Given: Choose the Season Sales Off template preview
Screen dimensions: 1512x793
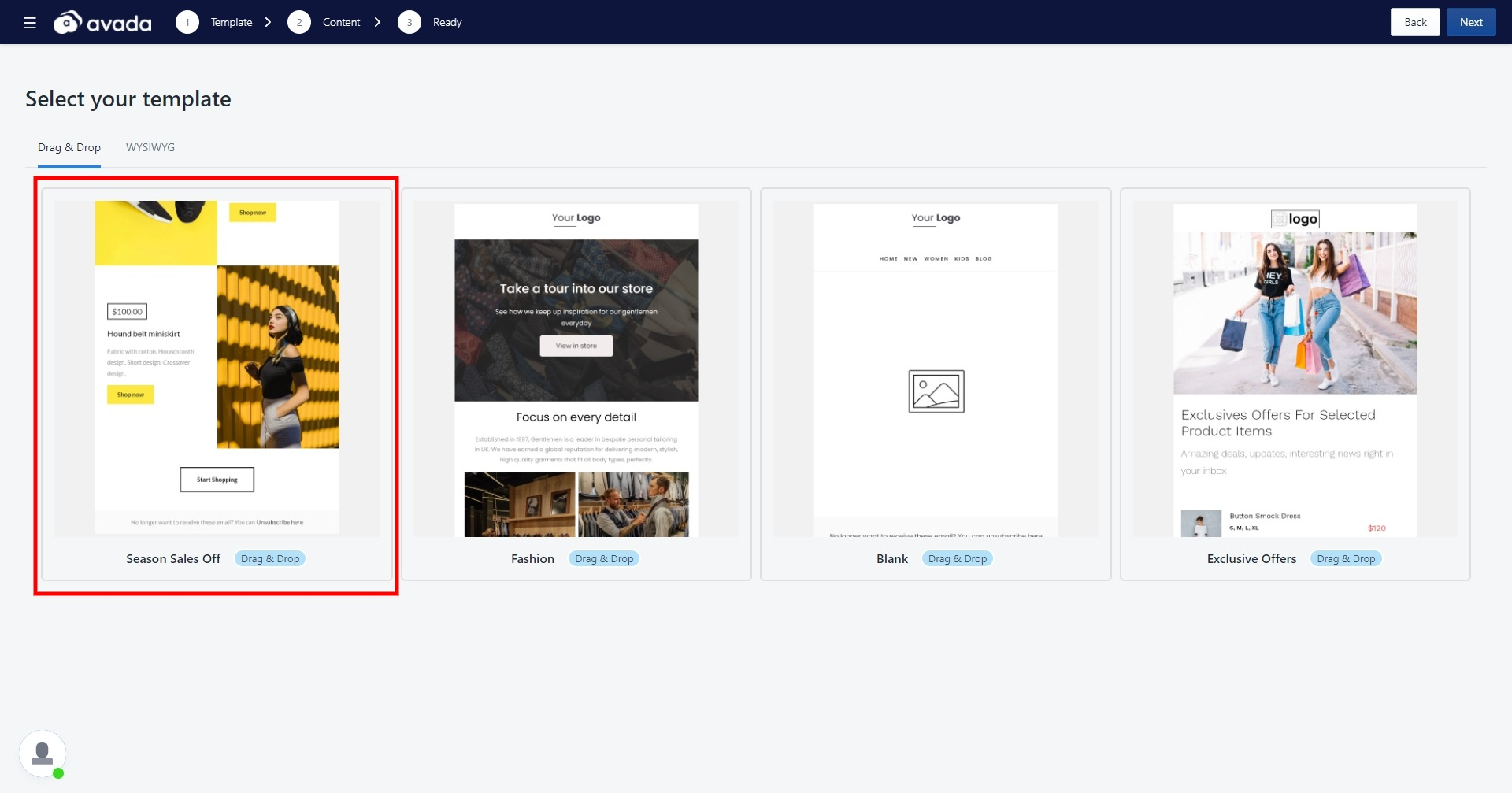Looking at the screenshot, I should [x=217, y=369].
